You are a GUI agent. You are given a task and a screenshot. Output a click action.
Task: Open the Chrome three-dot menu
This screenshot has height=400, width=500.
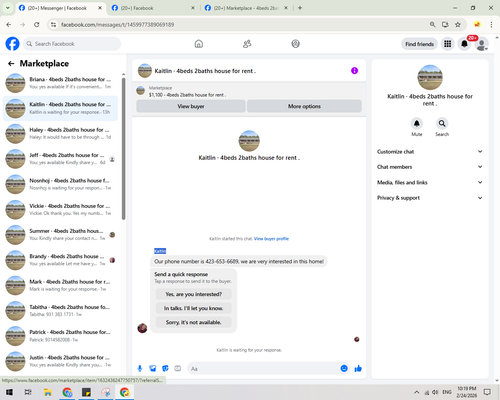tap(491, 24)
